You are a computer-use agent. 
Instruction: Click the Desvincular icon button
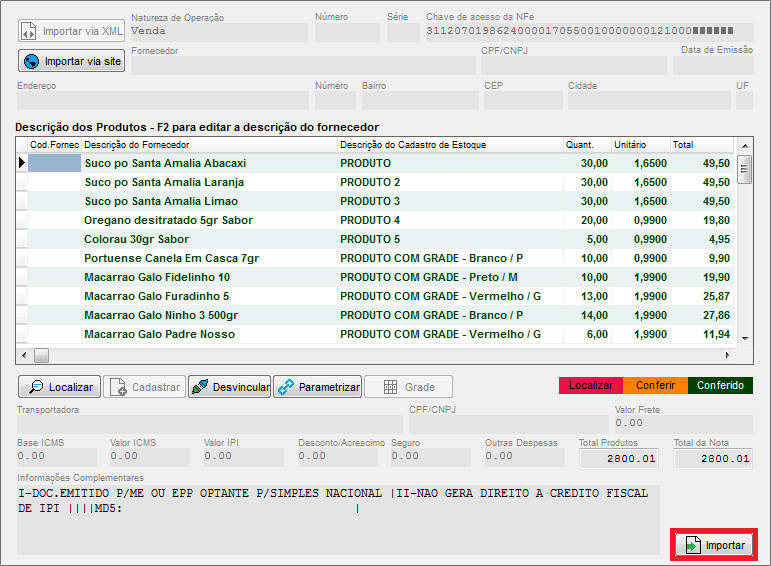[199, 387]
